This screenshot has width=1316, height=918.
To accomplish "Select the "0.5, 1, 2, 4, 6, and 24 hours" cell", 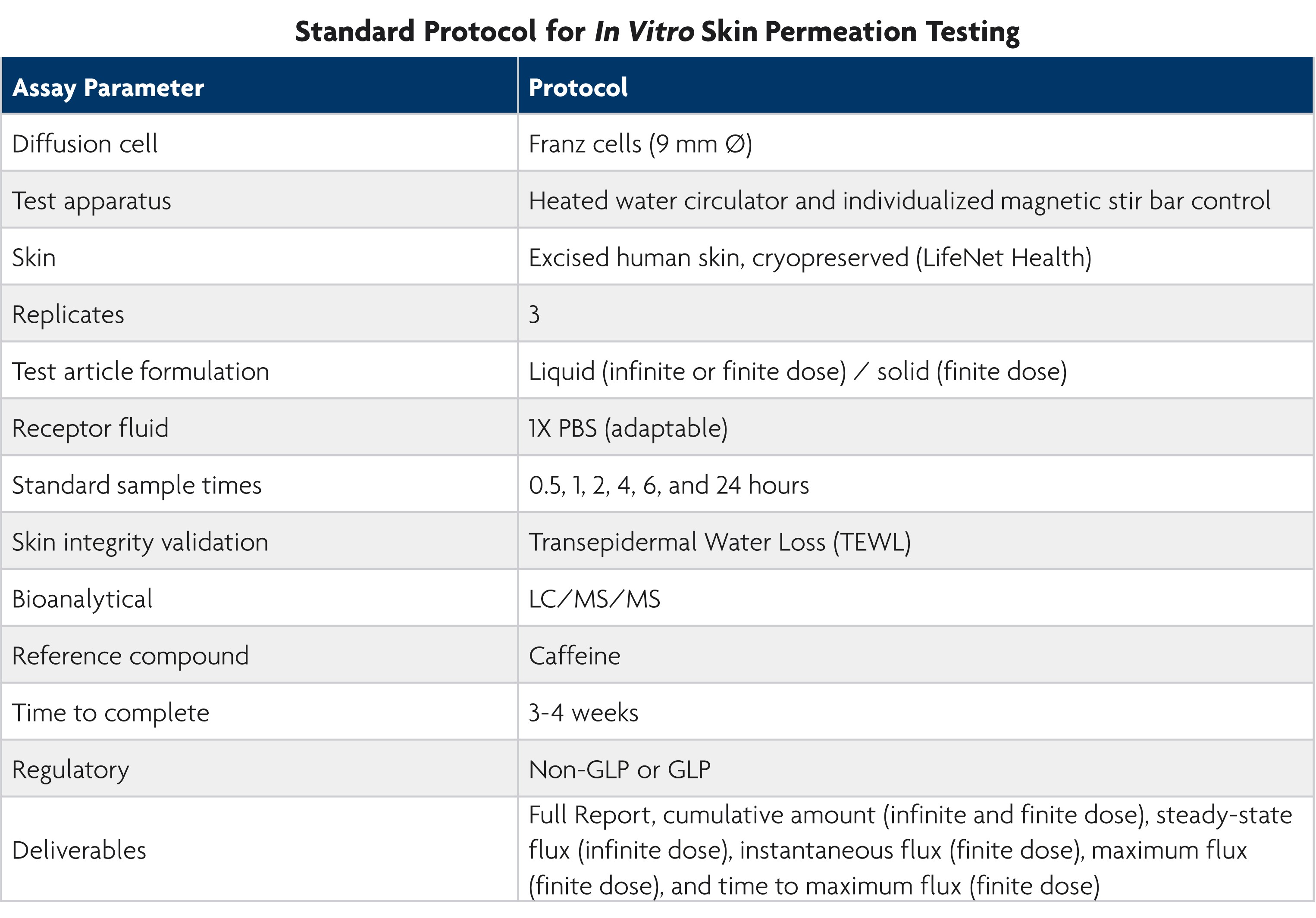I will point(668,485).
